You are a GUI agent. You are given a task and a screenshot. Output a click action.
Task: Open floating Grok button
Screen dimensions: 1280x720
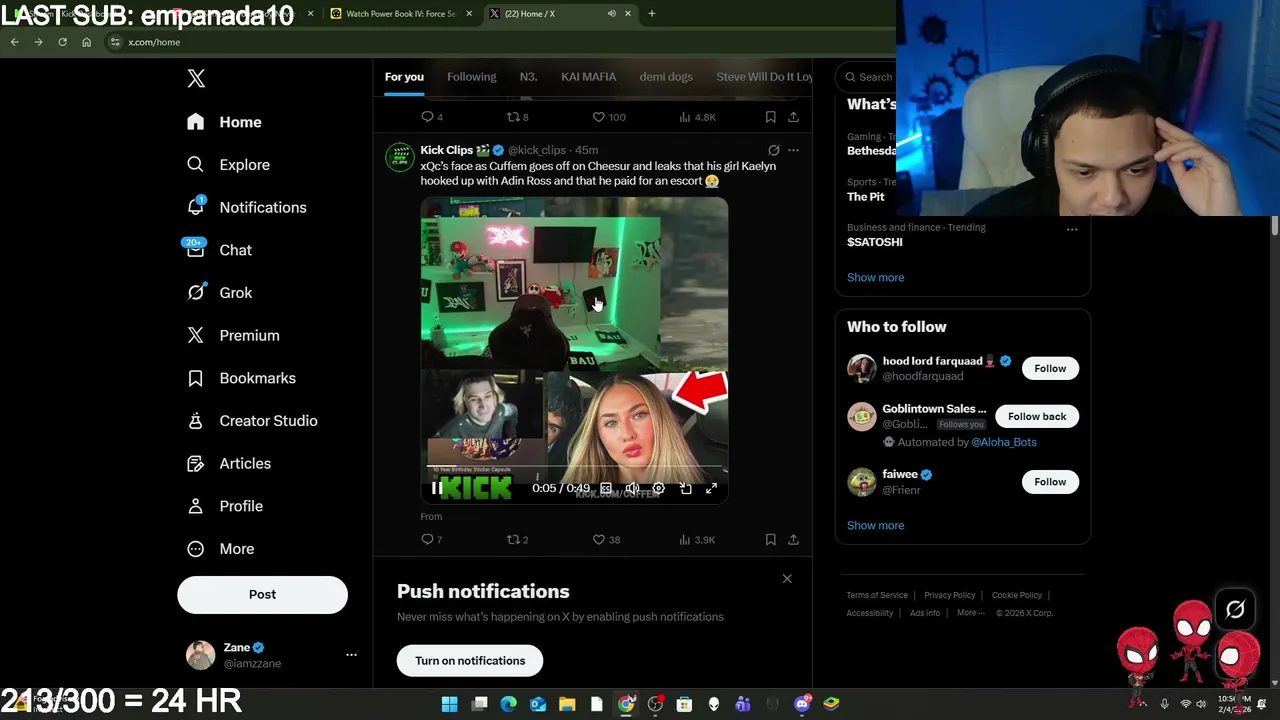tap(1235, 610)
